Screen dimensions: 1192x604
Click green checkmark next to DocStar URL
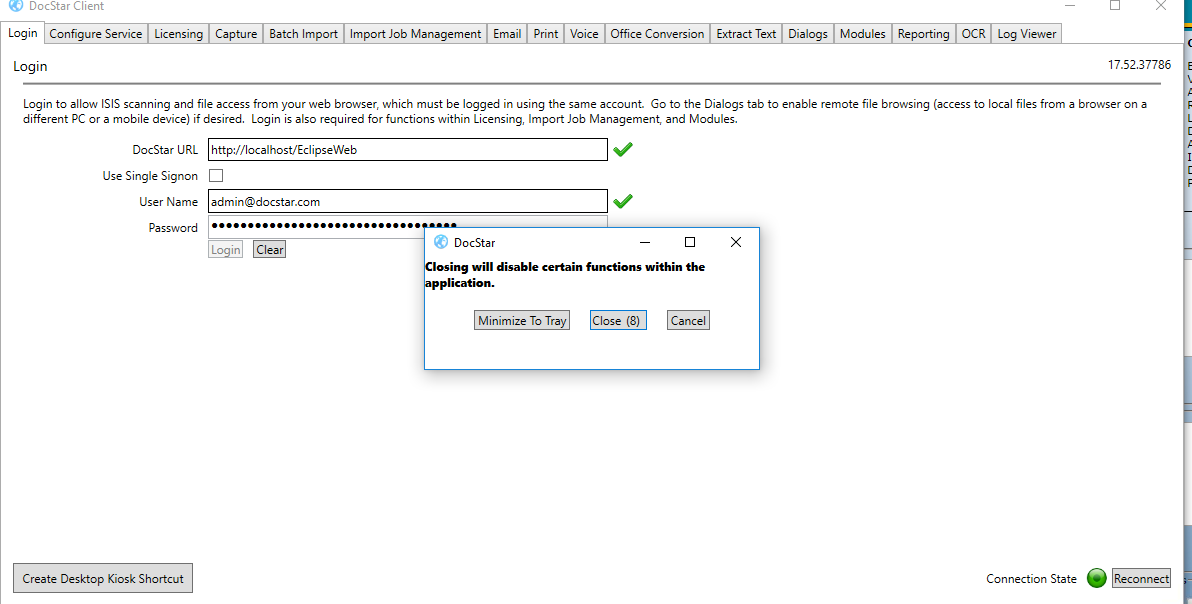coord(623,150)
